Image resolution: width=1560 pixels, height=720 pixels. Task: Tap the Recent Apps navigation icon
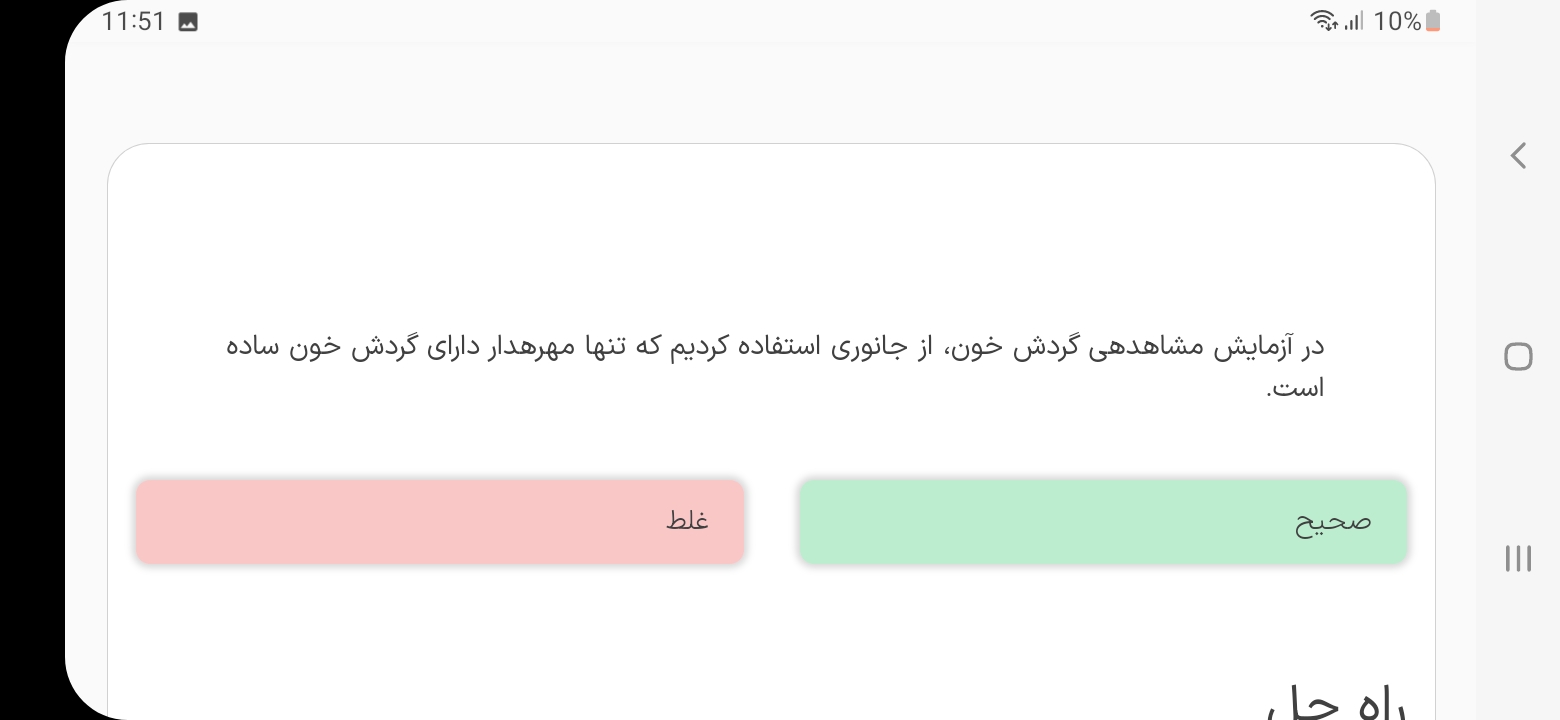coord(1517,559)
